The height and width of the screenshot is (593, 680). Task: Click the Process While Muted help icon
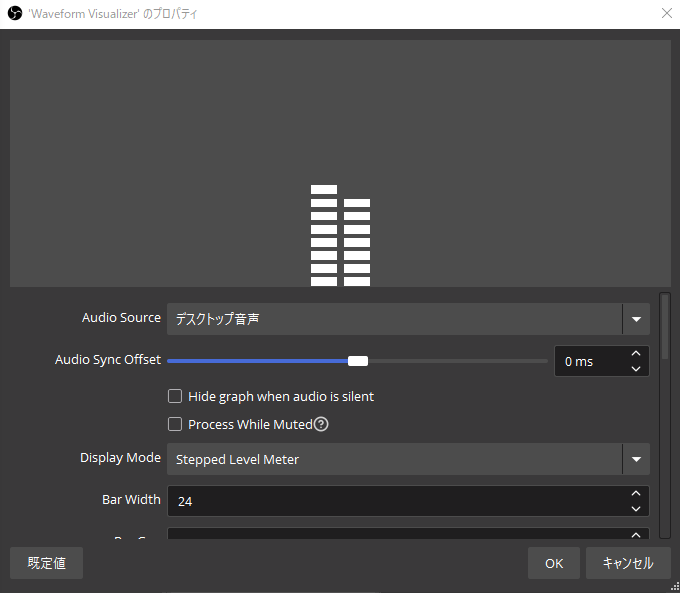(x=321, y=424)
